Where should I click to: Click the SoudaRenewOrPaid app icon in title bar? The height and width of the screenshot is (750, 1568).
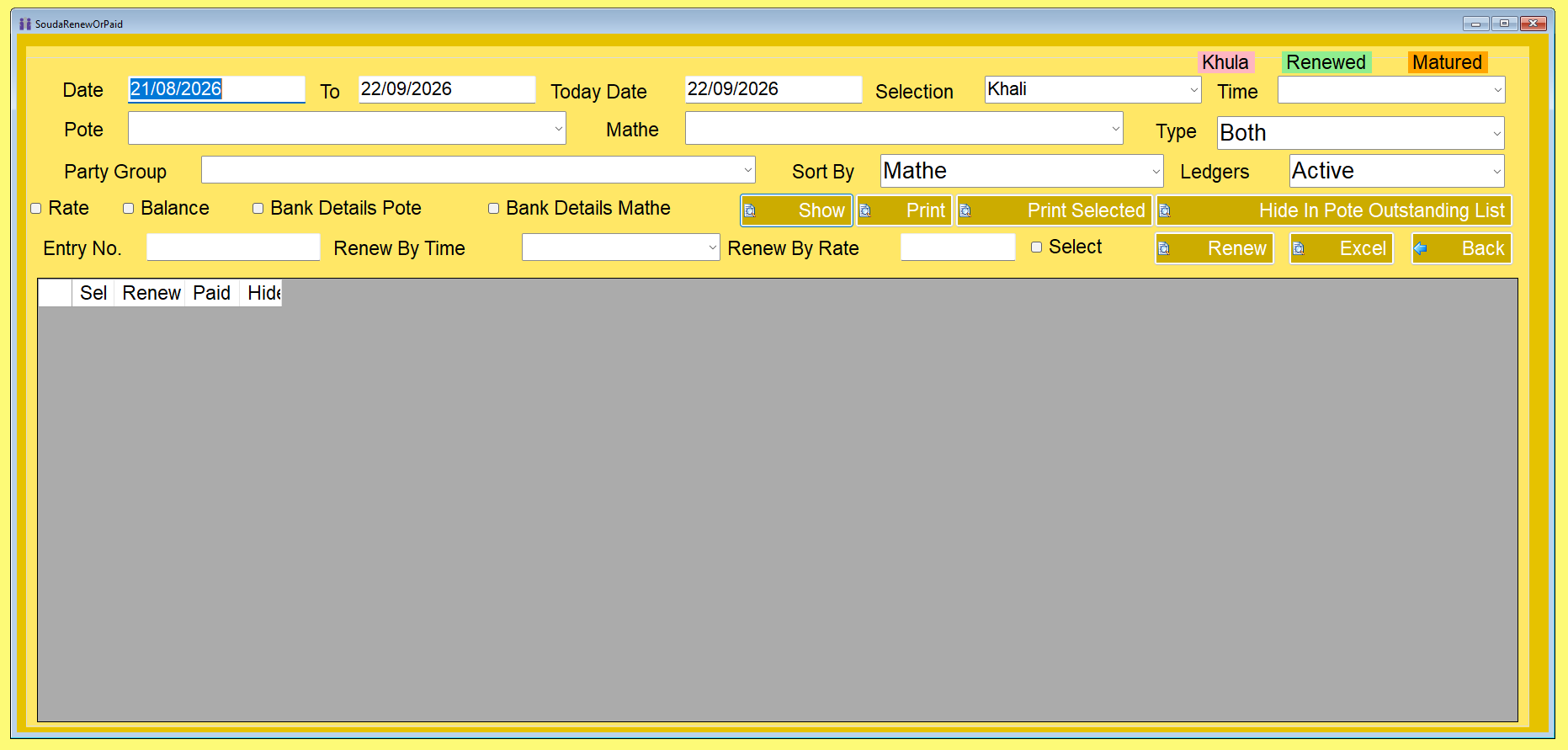25,24
